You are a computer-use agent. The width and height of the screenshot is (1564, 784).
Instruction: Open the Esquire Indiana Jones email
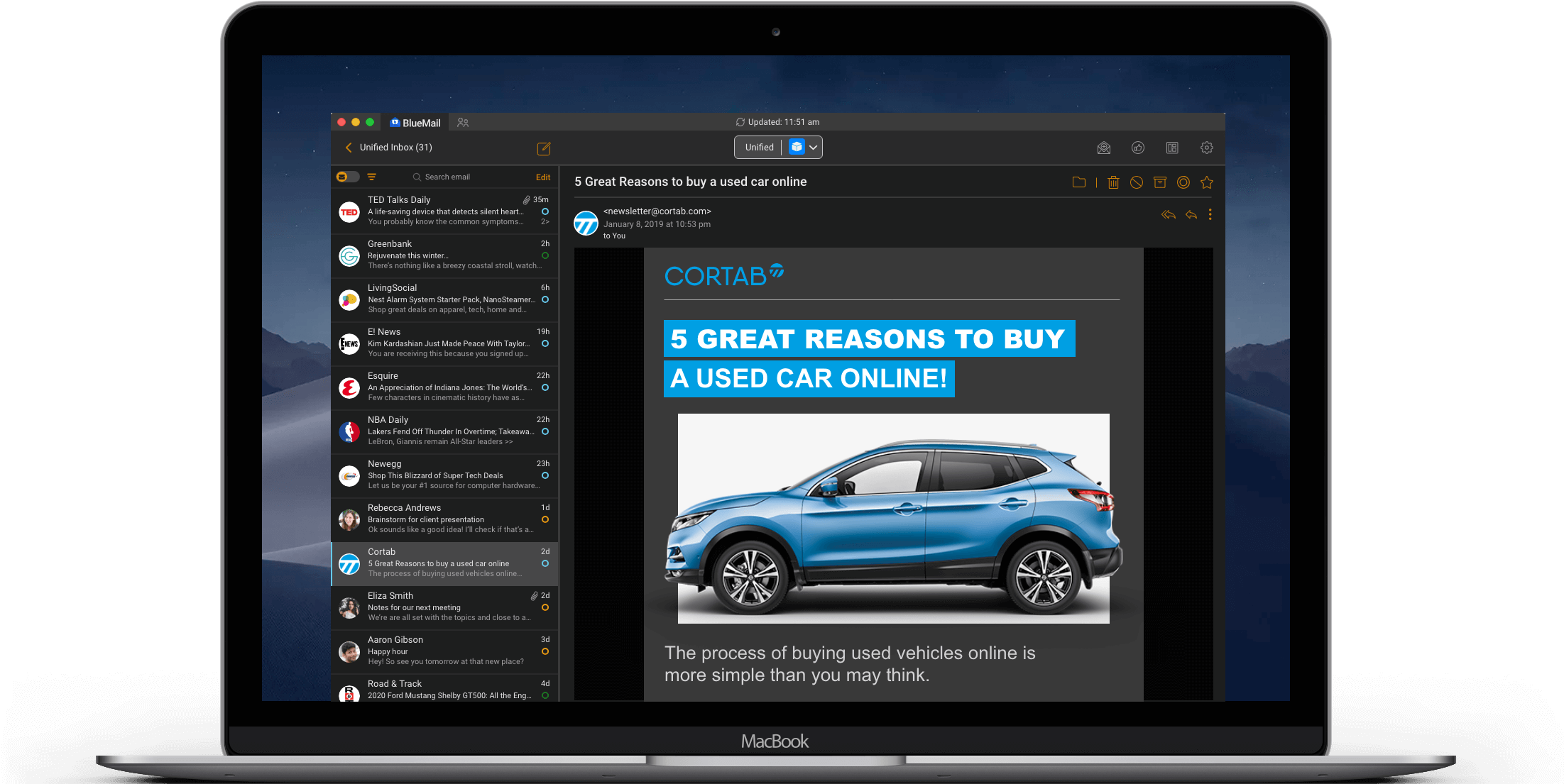pyautogui.click(x=444, y=387)
